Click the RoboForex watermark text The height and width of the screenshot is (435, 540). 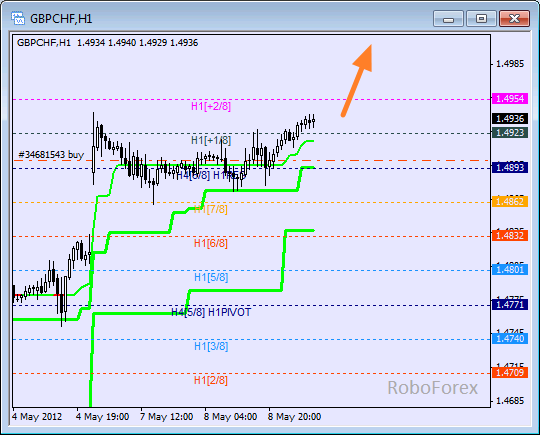point(433,388)
